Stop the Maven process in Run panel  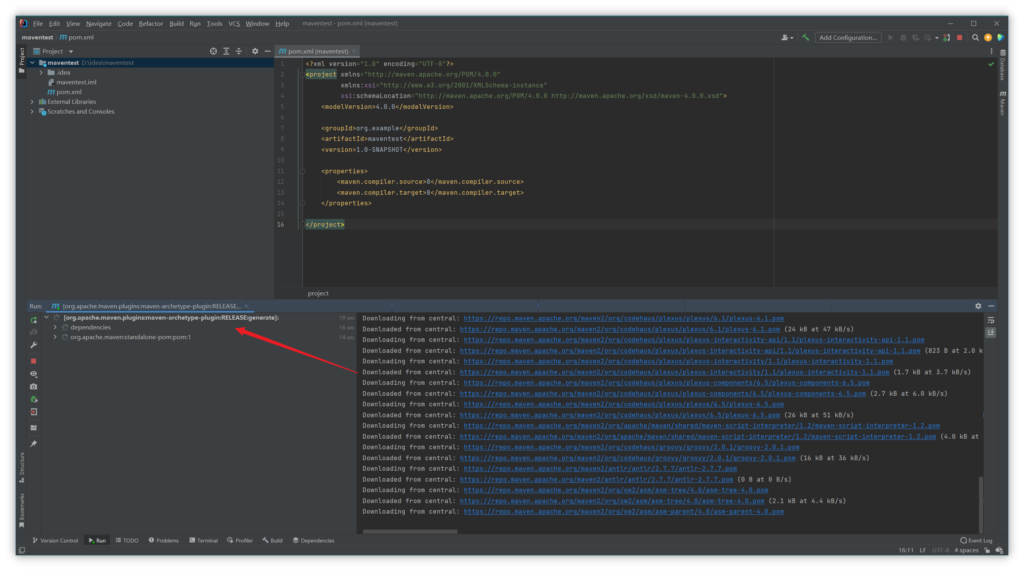33,361
